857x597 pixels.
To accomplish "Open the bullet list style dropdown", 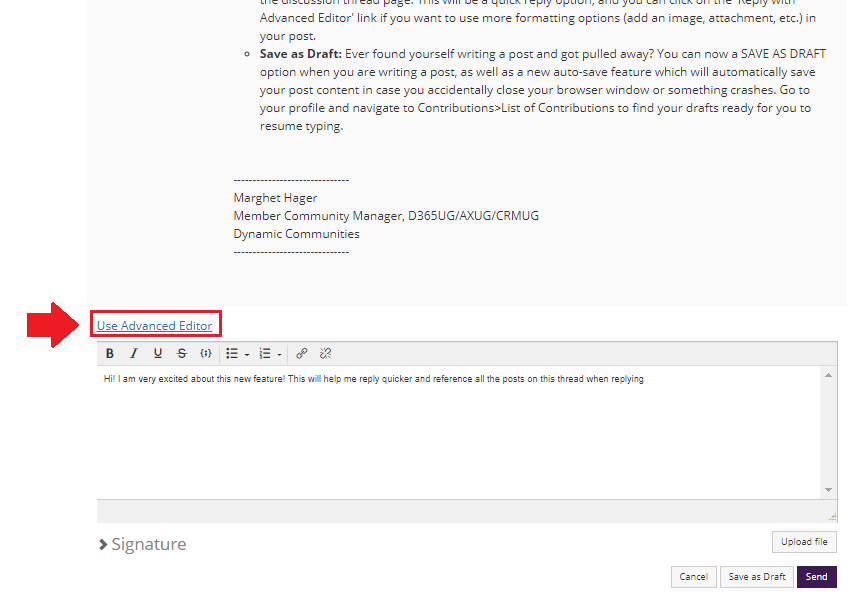I will [247, 354].
